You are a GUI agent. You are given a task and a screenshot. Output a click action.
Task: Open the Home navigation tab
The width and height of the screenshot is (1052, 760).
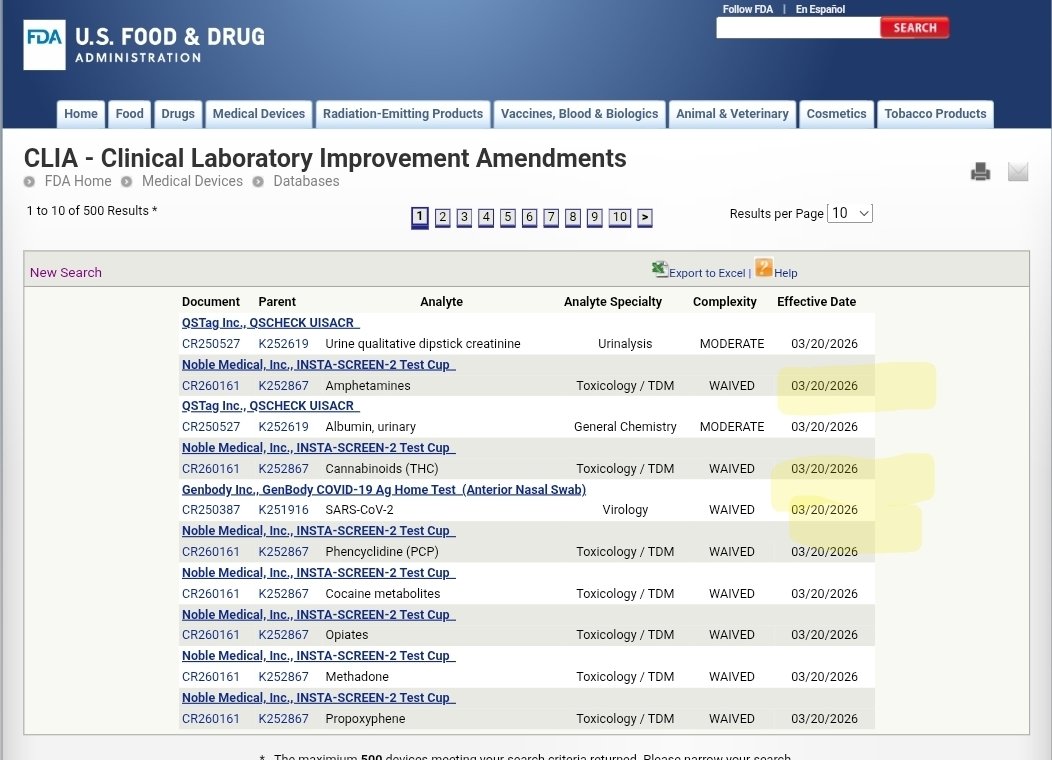point(81,113)
